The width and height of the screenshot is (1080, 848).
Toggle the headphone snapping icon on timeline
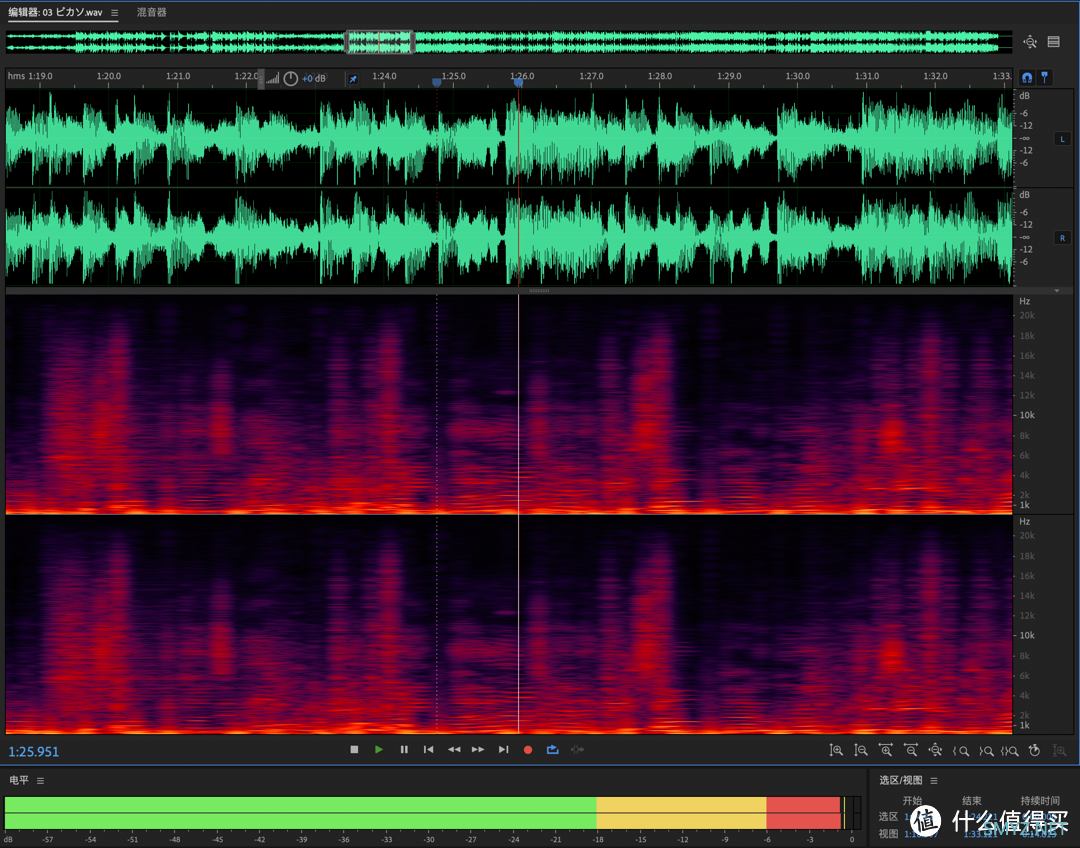click(x=1027, y=77)
